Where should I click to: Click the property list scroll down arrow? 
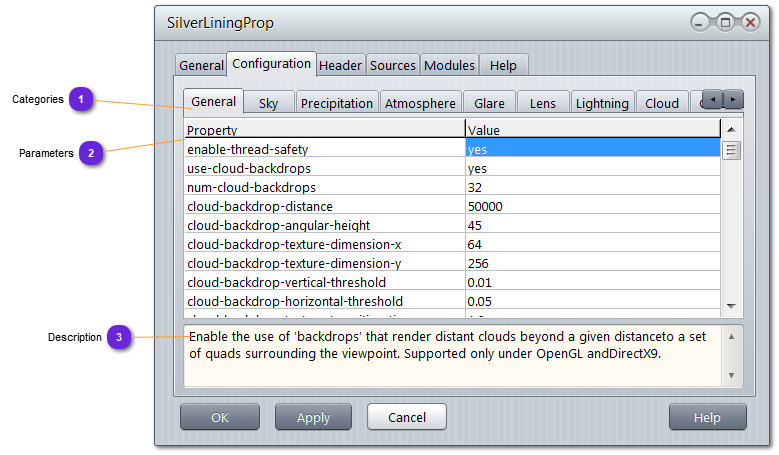(731, 305)
